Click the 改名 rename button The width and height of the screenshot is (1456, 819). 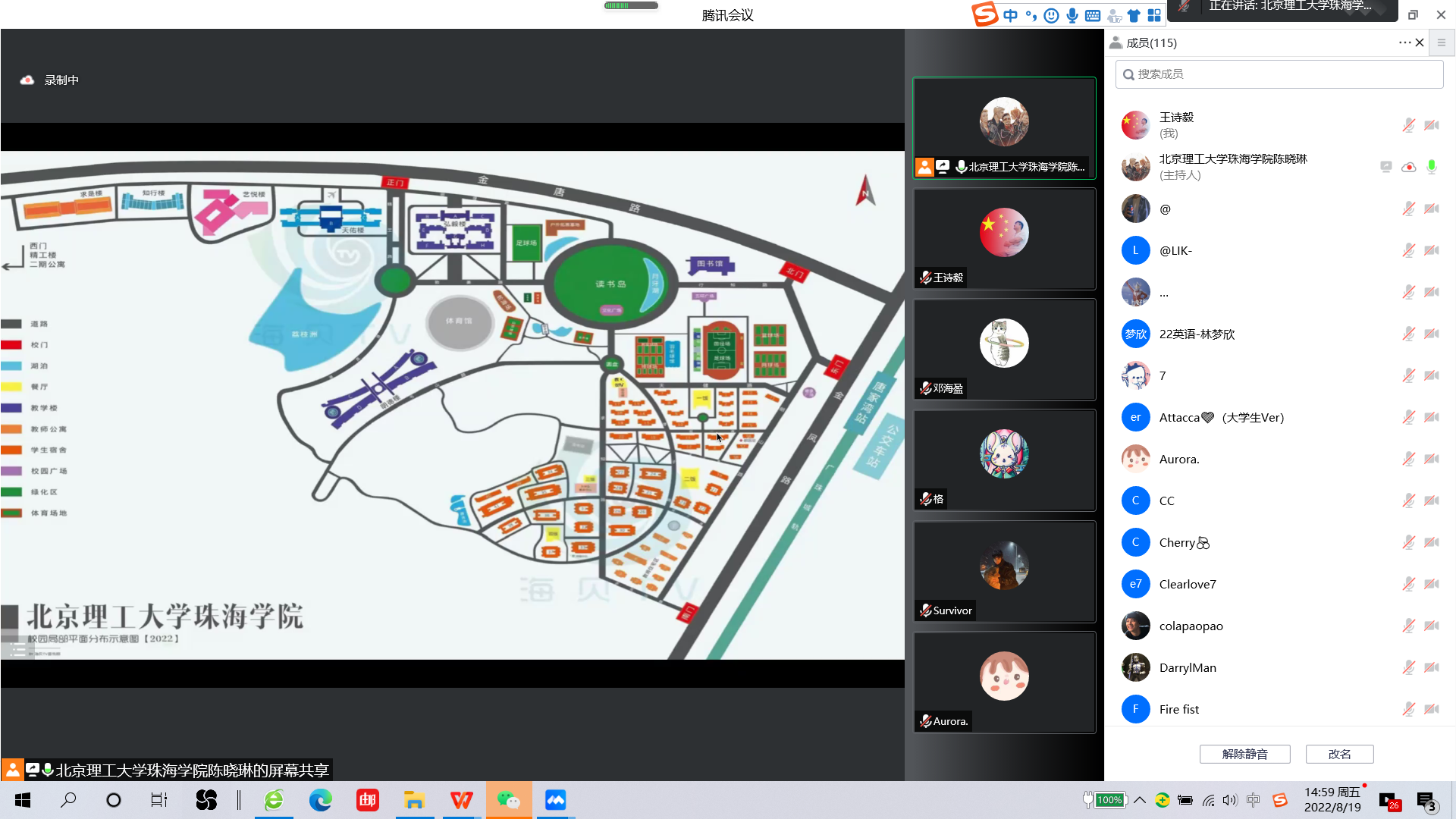[1339, 754]
